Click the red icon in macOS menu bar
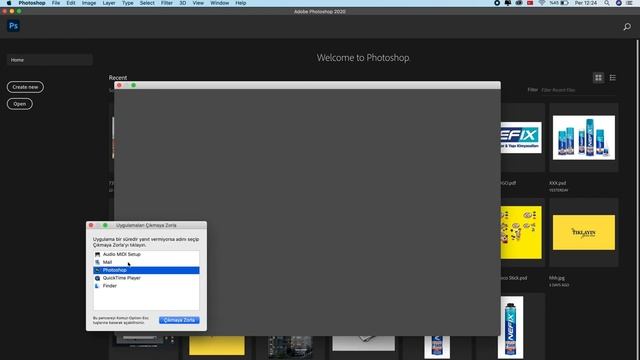This screenshot has width=640, height=360. (x=530, y=3)
